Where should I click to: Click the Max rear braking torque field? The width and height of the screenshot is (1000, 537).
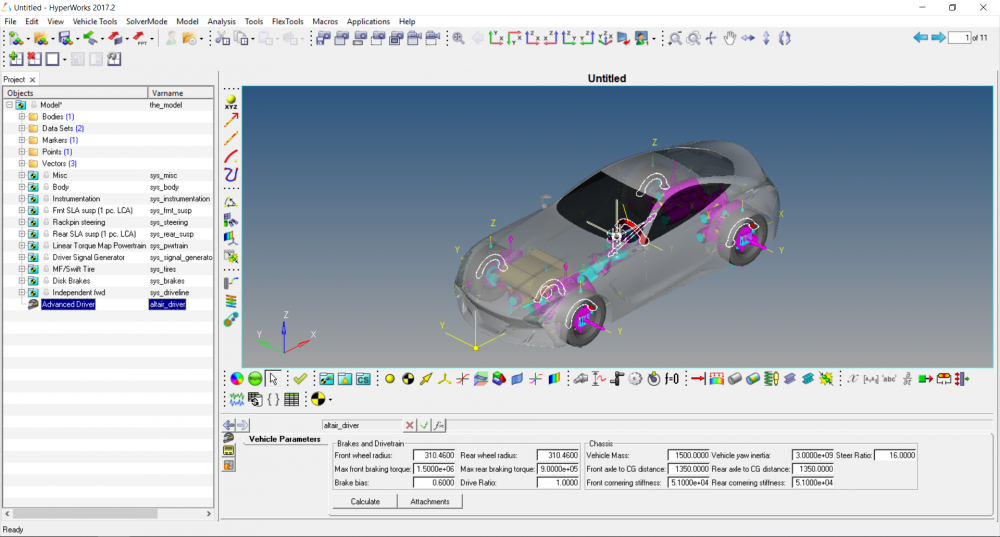click(x=558, y=469)
